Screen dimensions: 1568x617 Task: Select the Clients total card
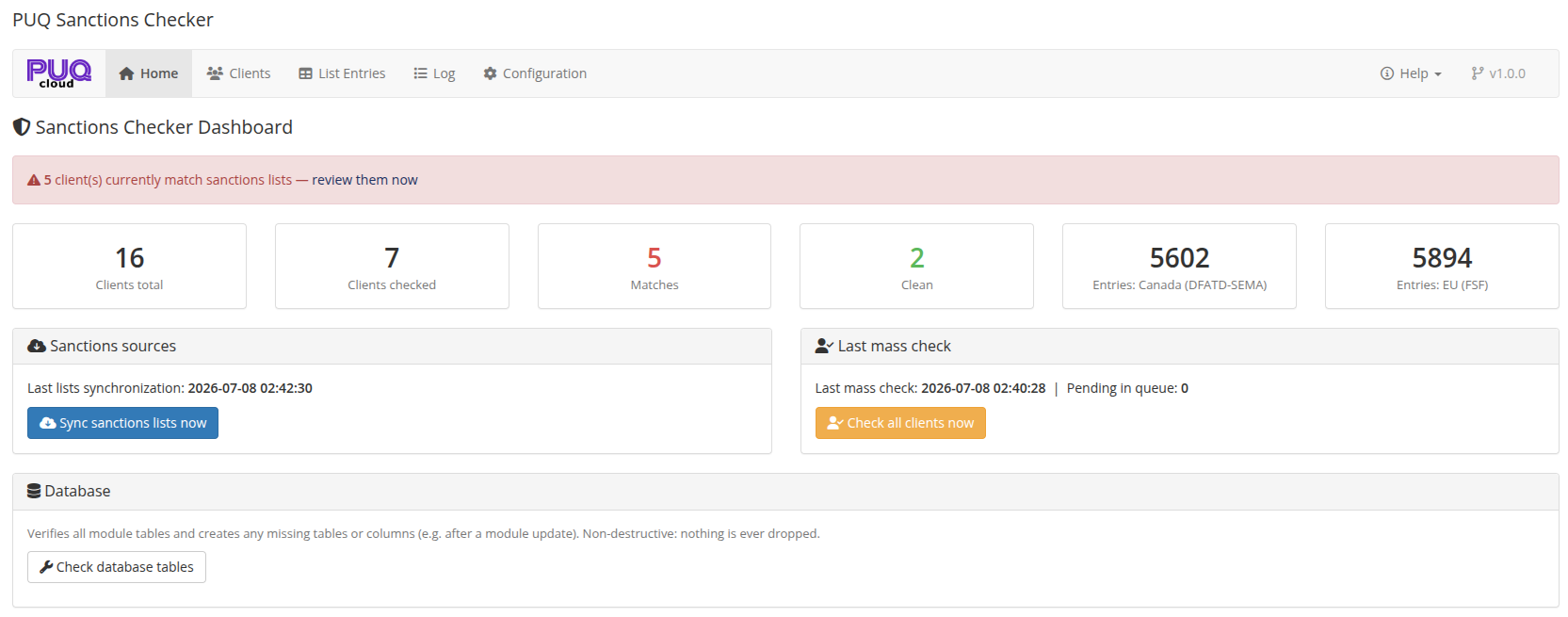click(x=129, y=266)
